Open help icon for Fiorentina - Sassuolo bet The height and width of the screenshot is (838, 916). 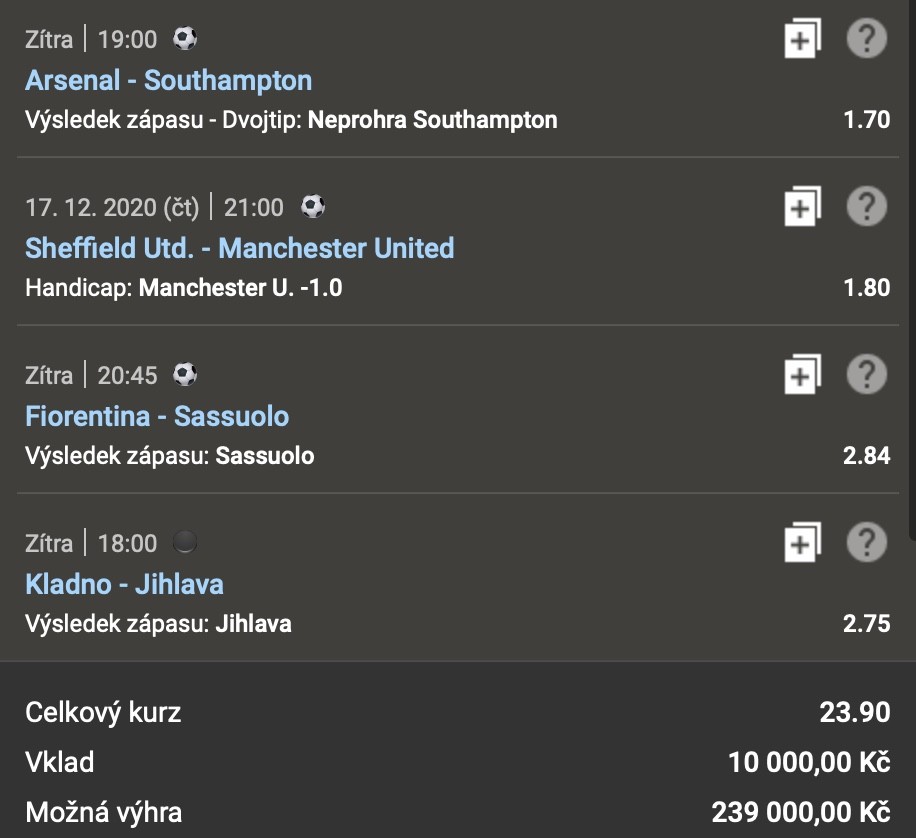pyautogui.click(x=867, y=375)
